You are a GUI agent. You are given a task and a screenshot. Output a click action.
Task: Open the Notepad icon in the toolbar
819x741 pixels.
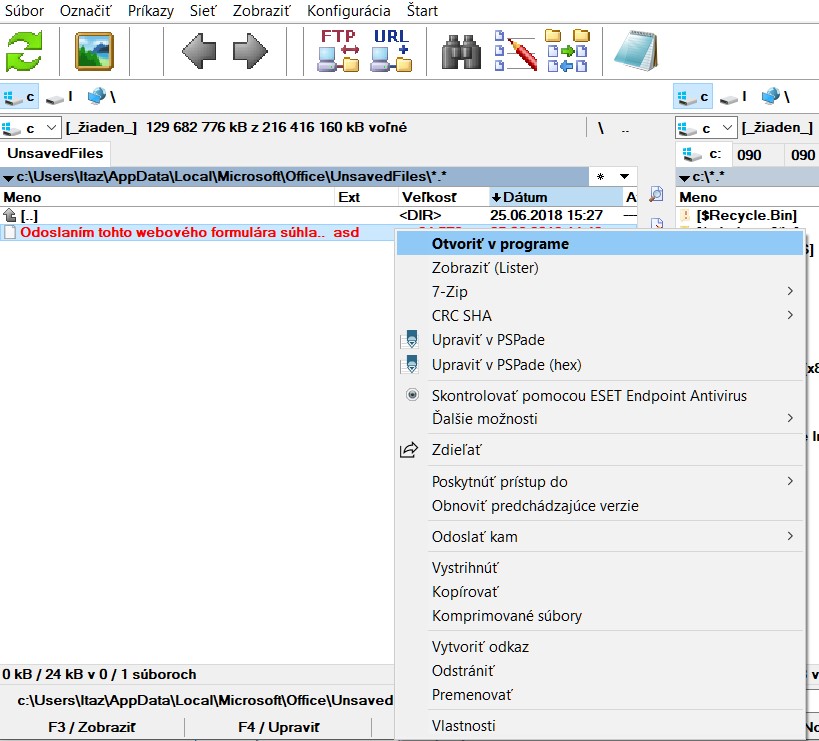pos(635,51)
